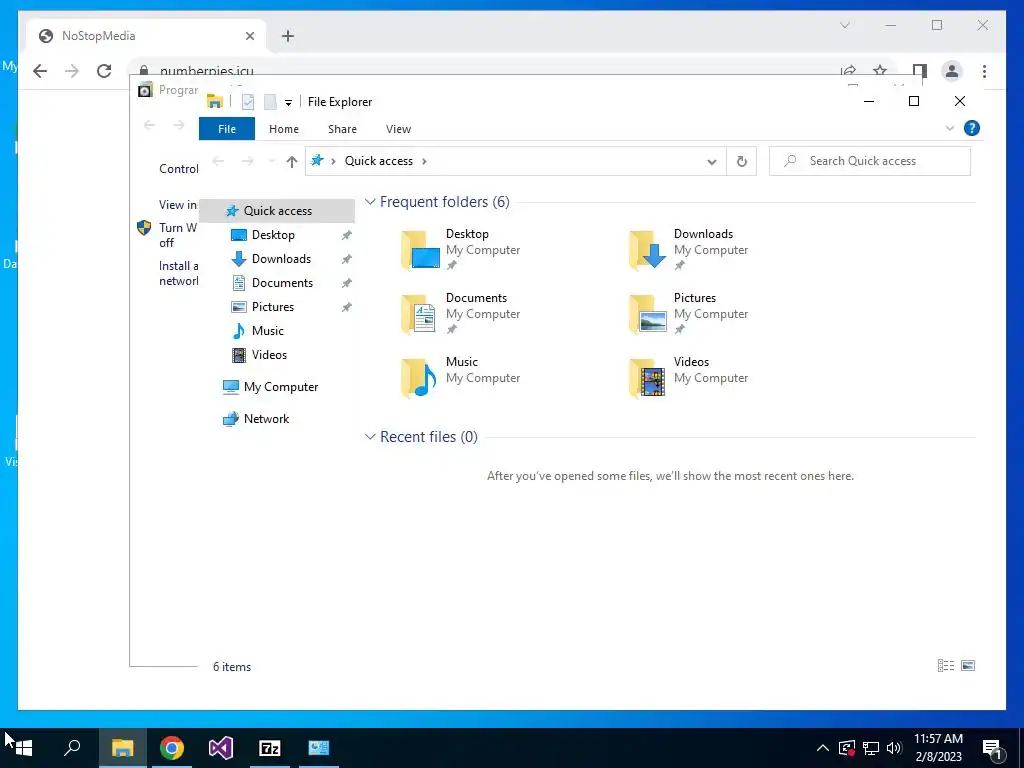The width and height of the screenshot is (1024, 768).
Task: Expand the ribbon with the chevron
Action: point(950,128)
